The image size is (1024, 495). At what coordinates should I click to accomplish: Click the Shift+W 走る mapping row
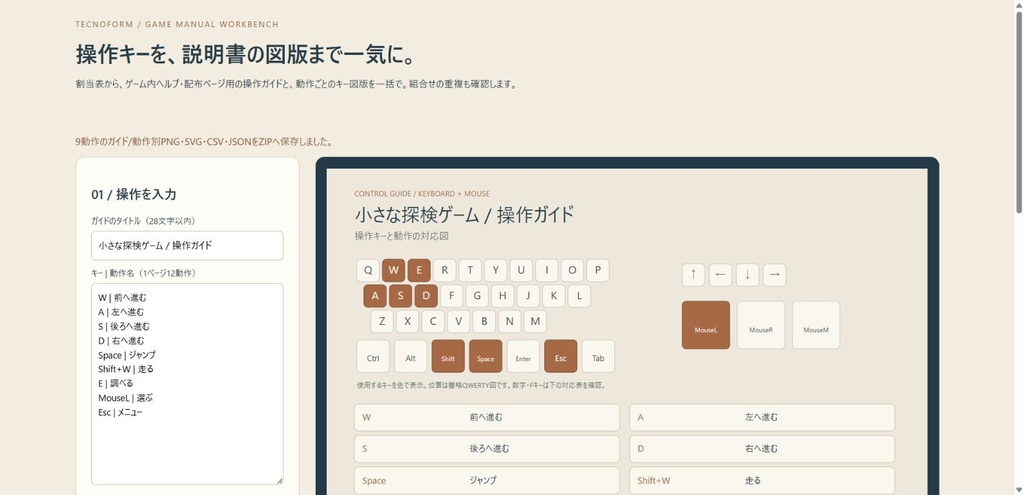762,480
